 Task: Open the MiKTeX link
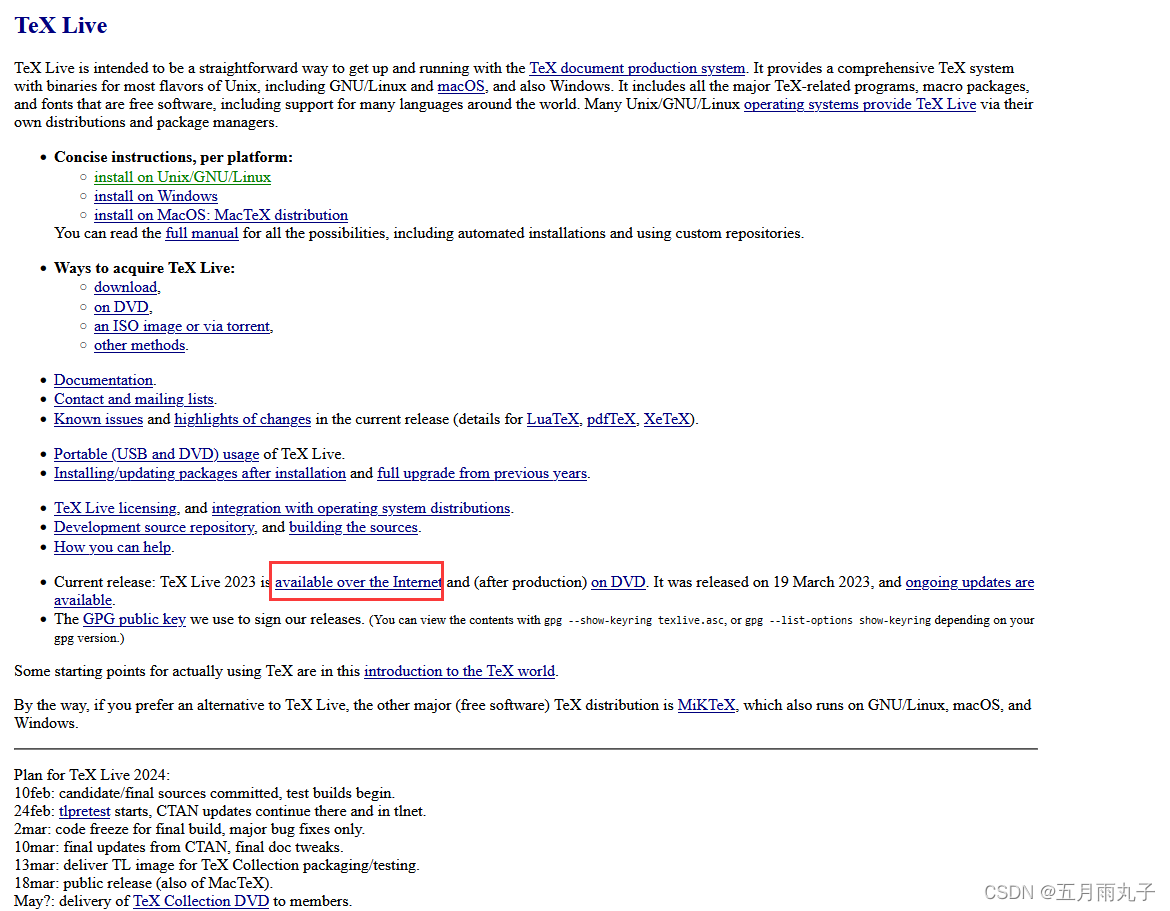[x=707, y=705]
